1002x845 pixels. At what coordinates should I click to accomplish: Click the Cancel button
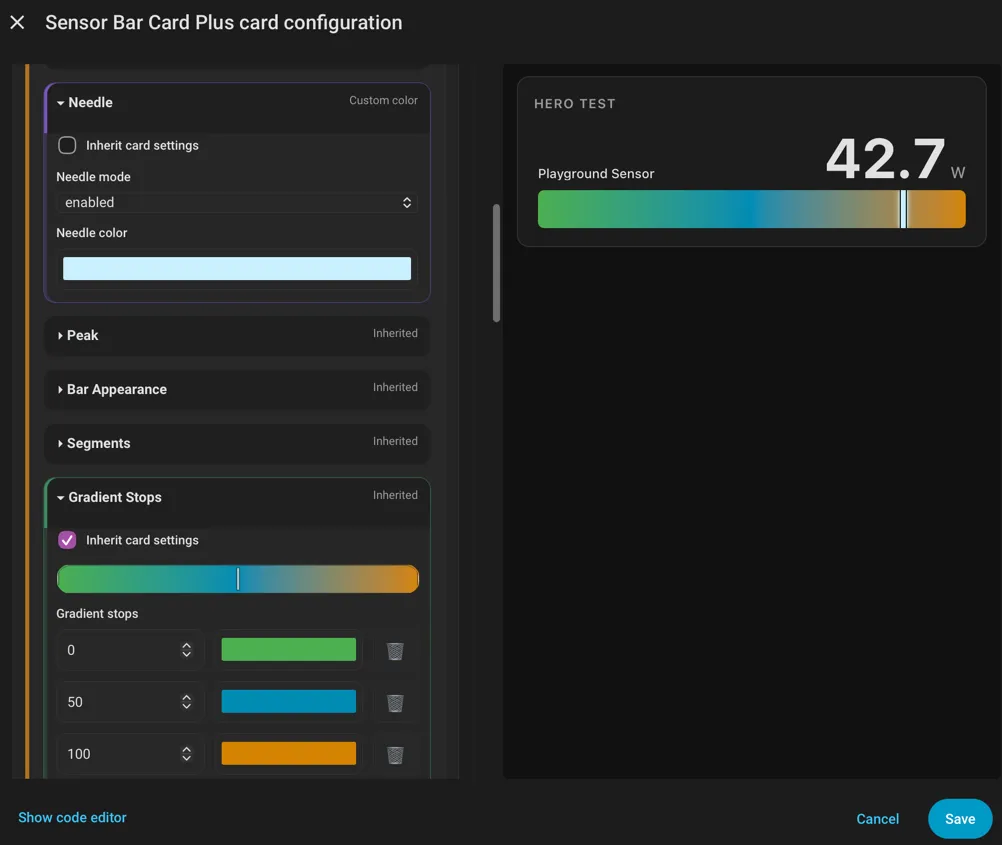point(877,819)
